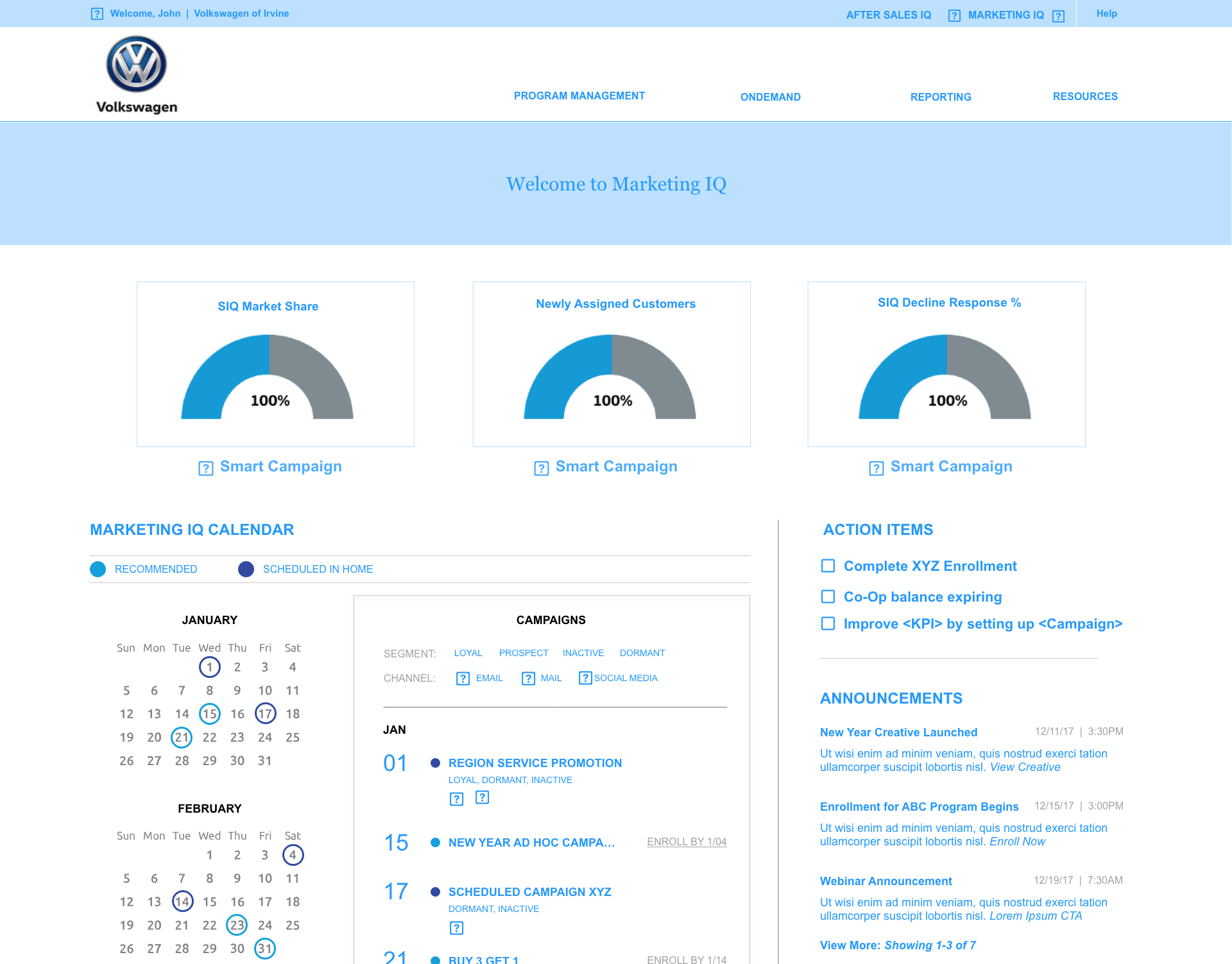Click help icon under Newly Assigned Customers card
The height and width of the screenshot is (964, 1232).
click(x=542, y=468)
